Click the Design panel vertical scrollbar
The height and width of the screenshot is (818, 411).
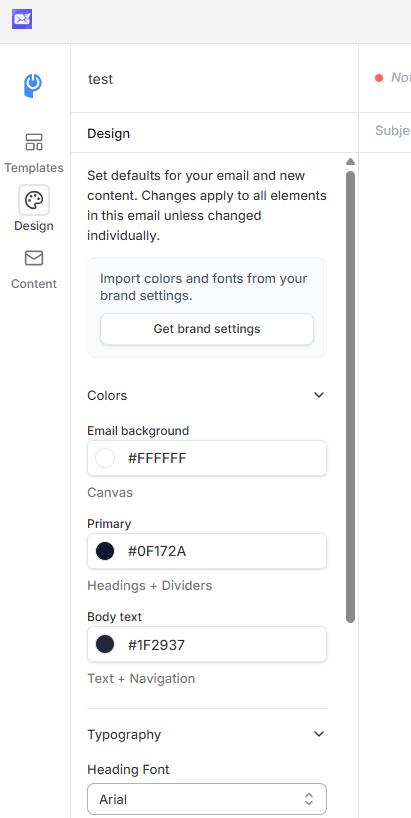pos(350,396)
